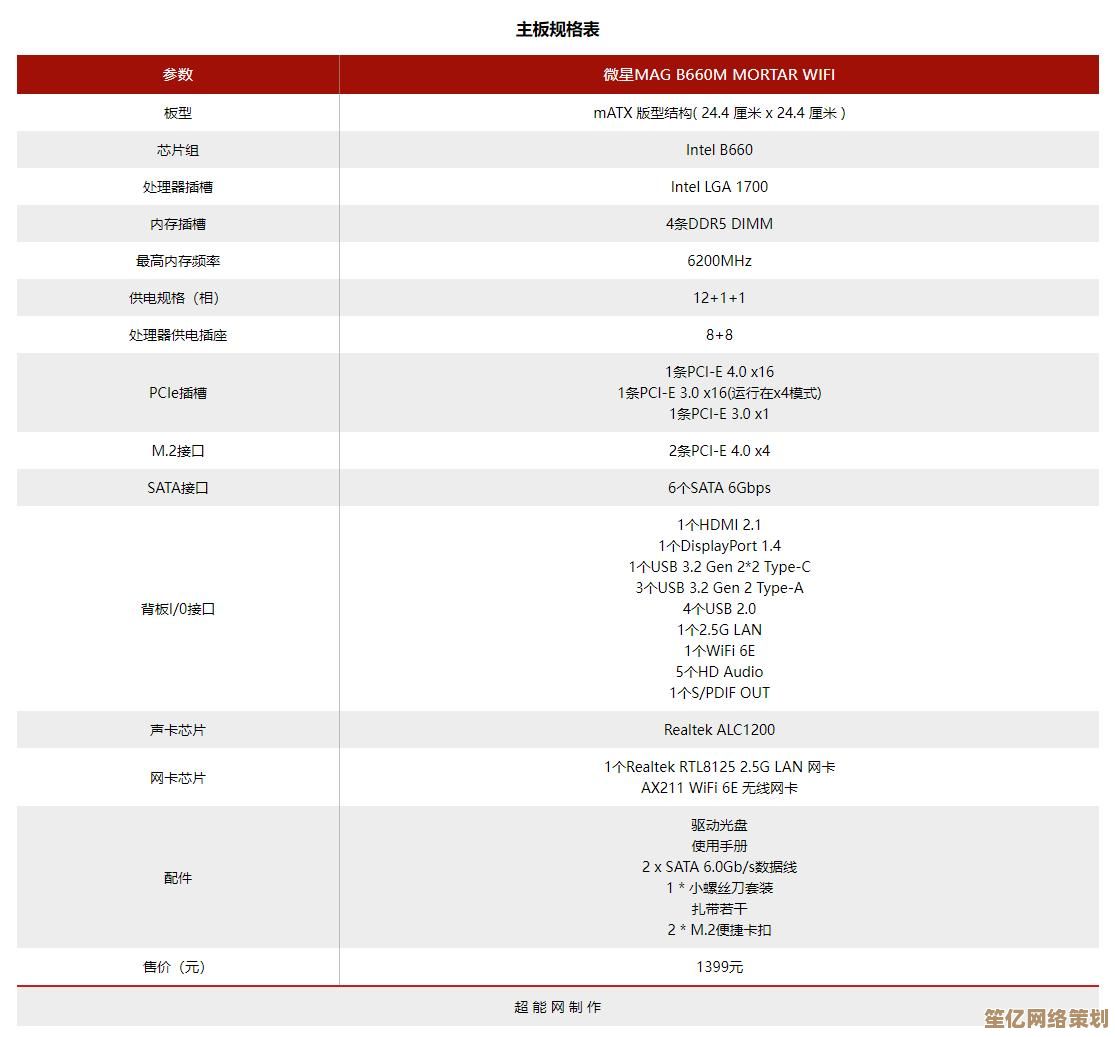Image resolution: width=1115 pixels, height=1037 pixels.
Task: Select the Intel B660 value
Action: coord(718,149)
